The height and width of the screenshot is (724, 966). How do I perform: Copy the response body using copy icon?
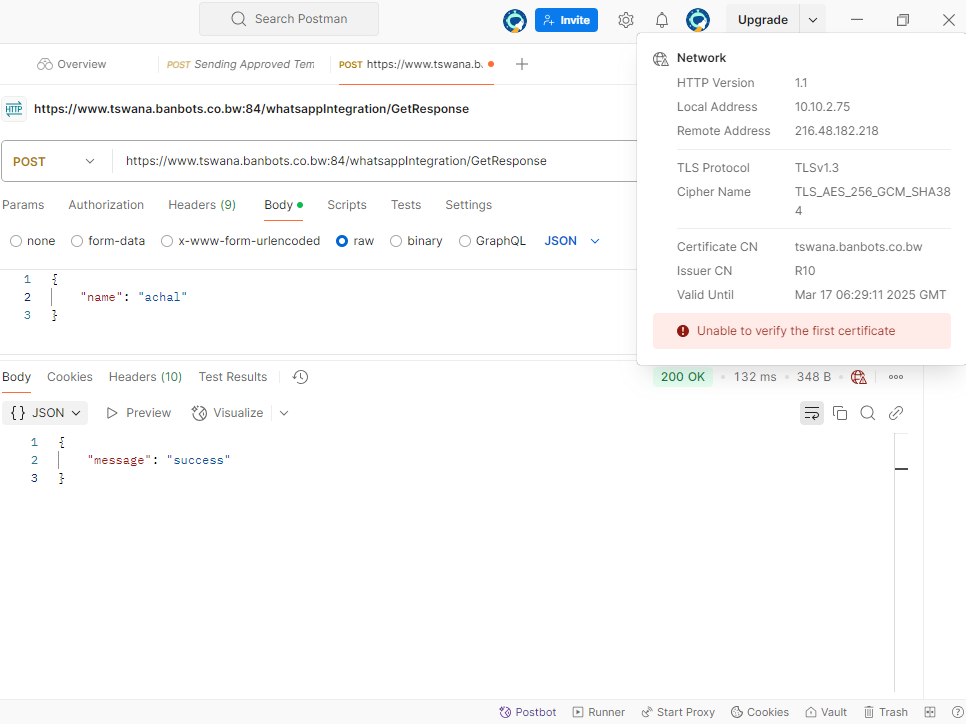pos(840,413)
